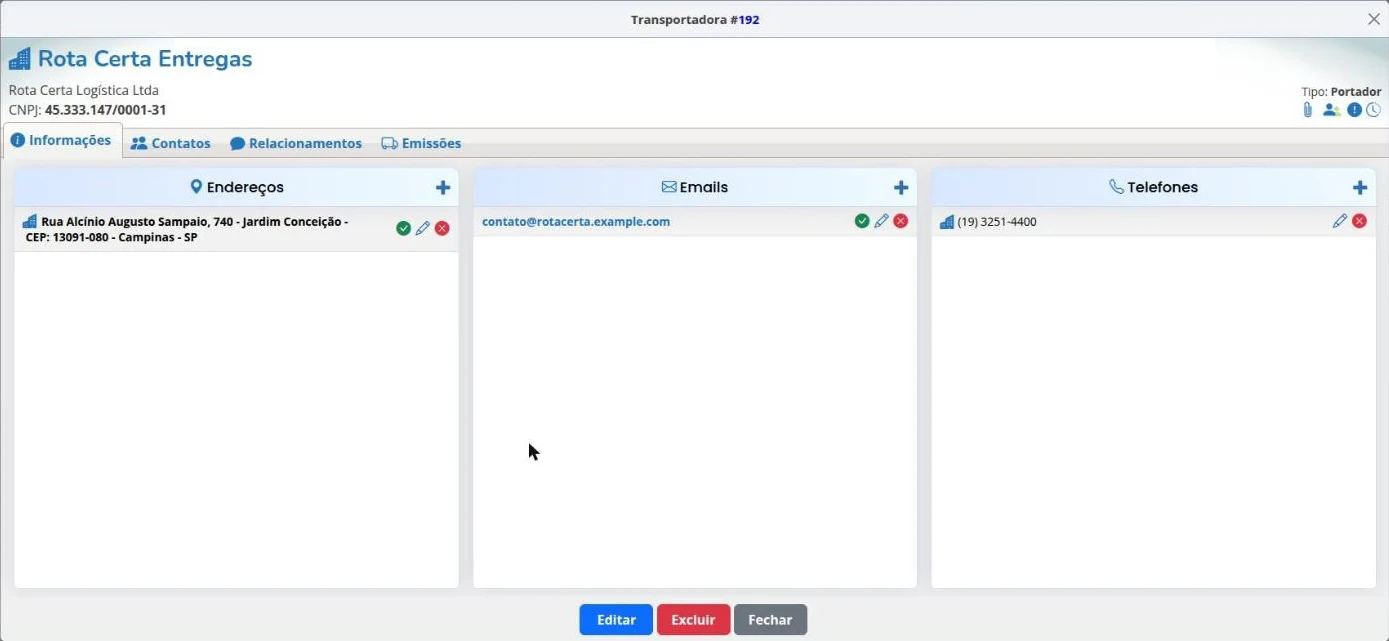Image resolution: width=1389 pixels, height=641 pixels.
Task: Open the exclamation alert icon in header
Action: point(1354,110)
